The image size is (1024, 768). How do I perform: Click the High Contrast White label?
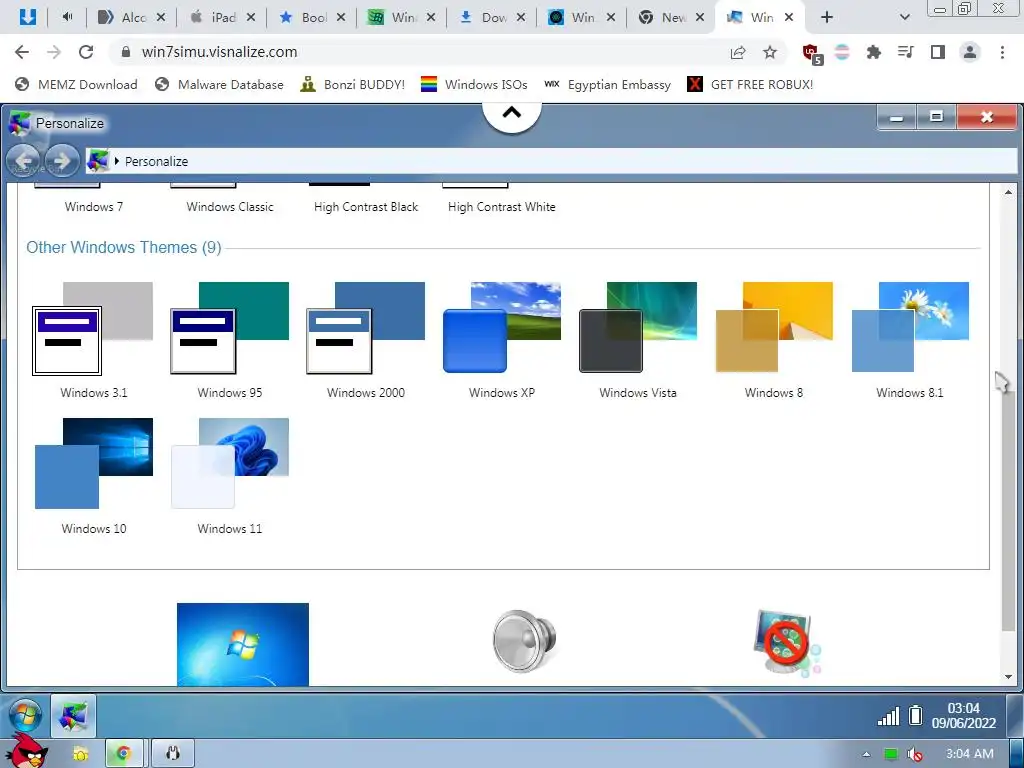click(x=502, y=207)
